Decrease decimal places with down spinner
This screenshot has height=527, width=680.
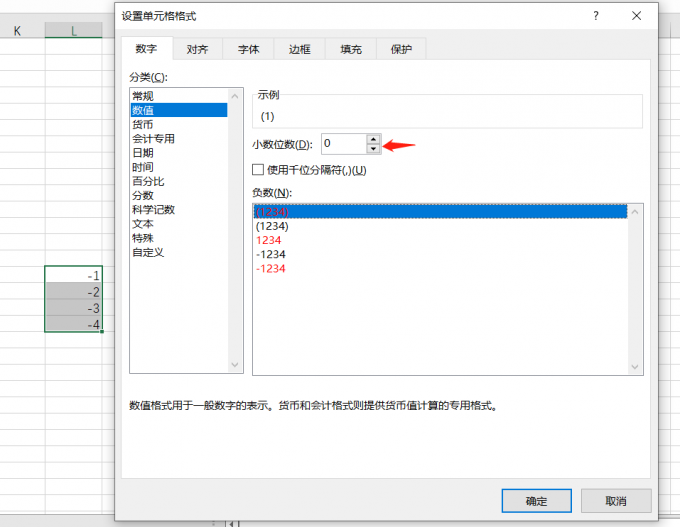373,149
